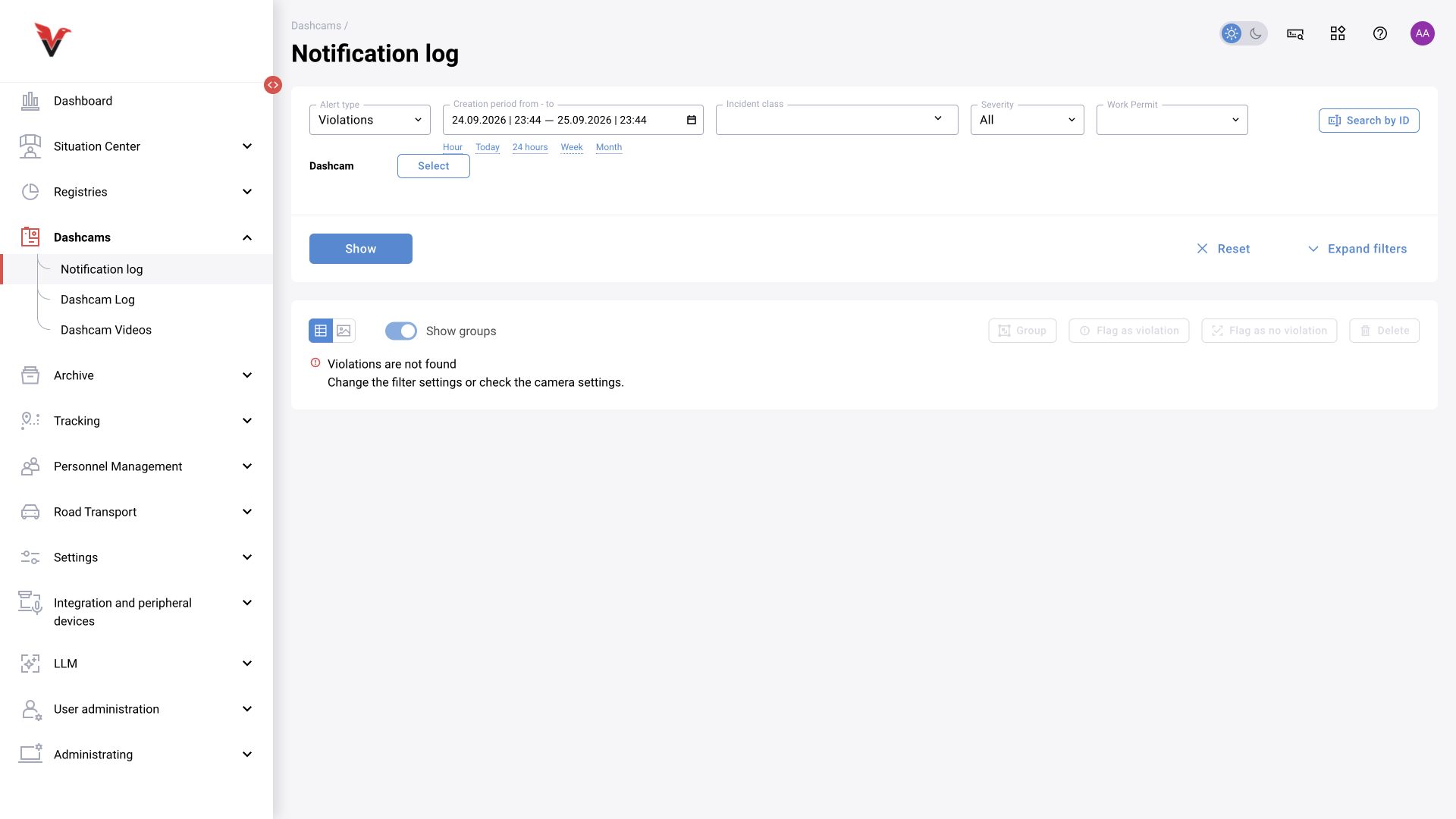
Task: Open the widgets grid icon in header
Action: click(x=1338, y=33)
